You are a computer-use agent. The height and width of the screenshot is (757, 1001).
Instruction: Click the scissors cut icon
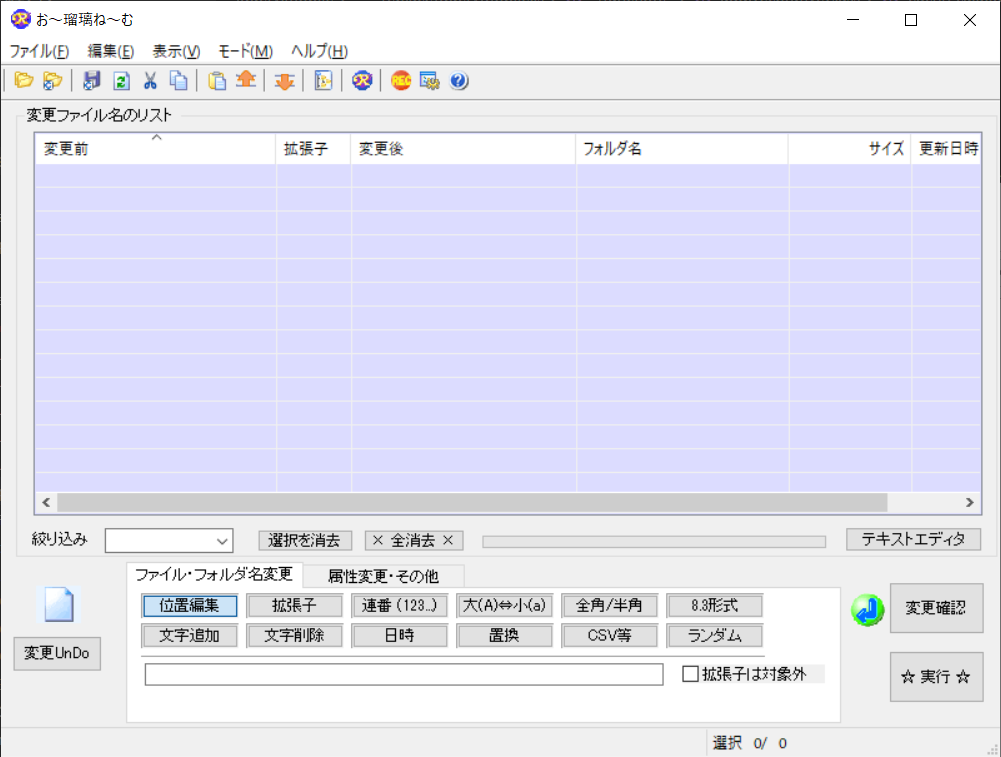[x=150, y=80]
